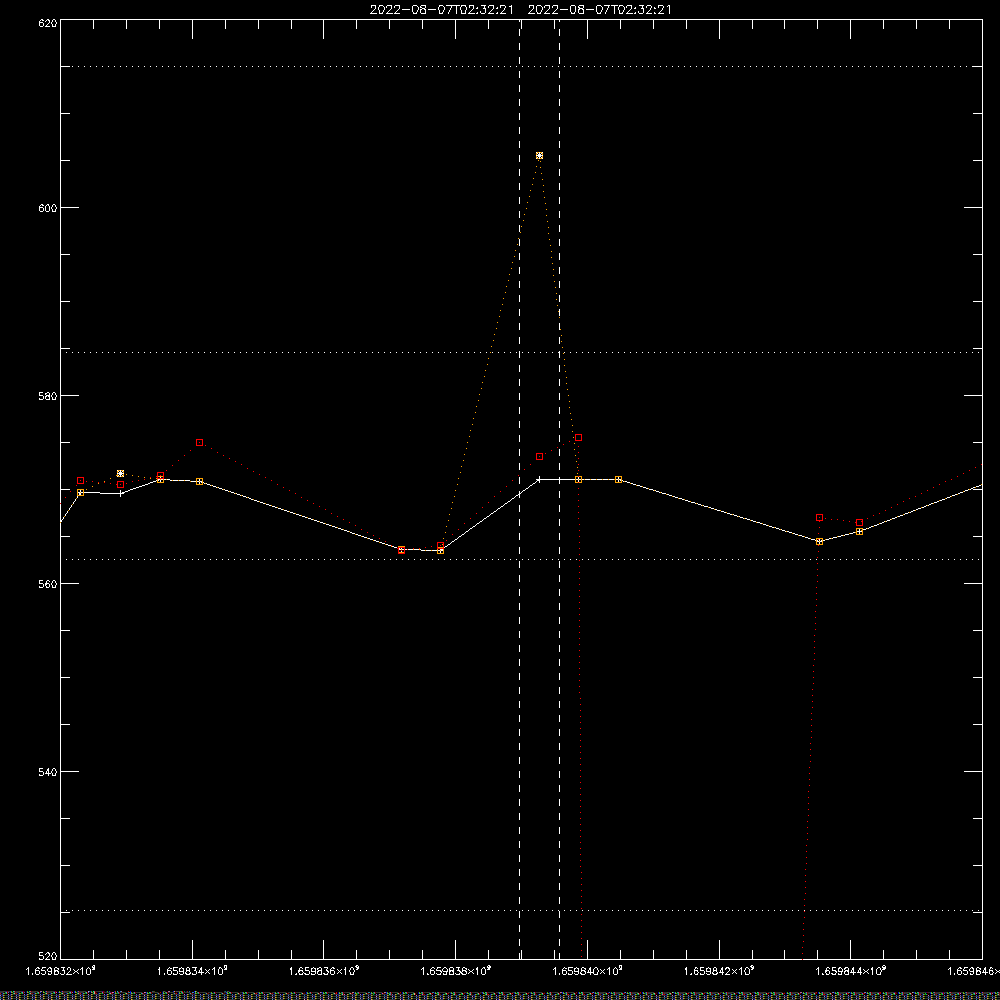
Task: Select the 560 y-axis label
Action: point(48,584)
